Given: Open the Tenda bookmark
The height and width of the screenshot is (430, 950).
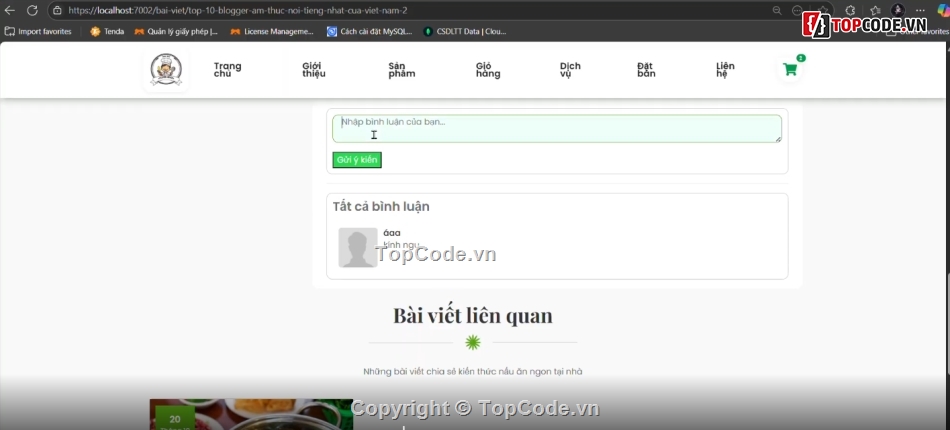Looking at the screenshot, I should click(107, 31).
